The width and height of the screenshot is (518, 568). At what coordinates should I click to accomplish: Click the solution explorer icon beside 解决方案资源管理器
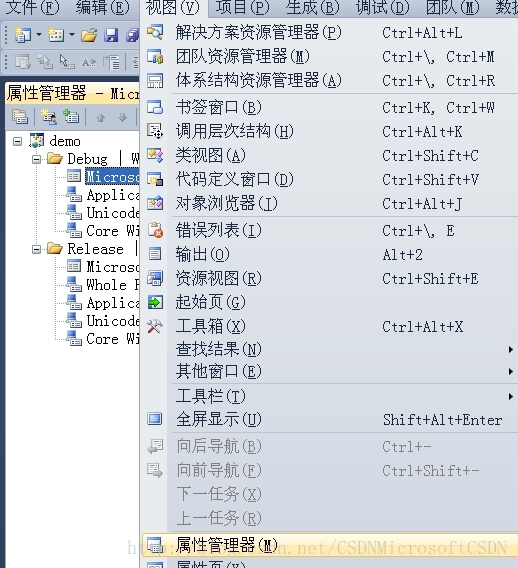tap(155, 32)
